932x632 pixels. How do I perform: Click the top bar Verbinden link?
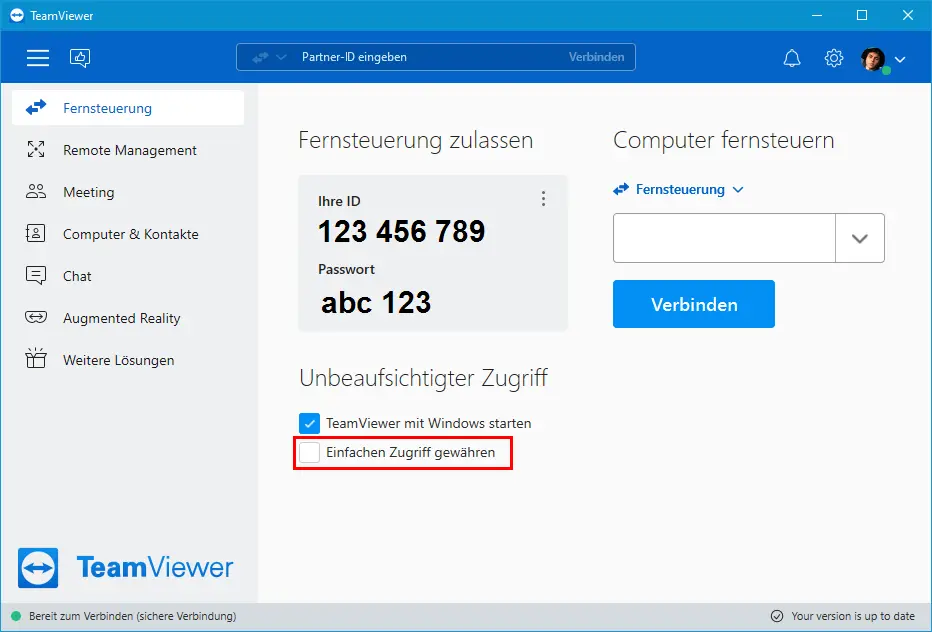coord(596,57)
